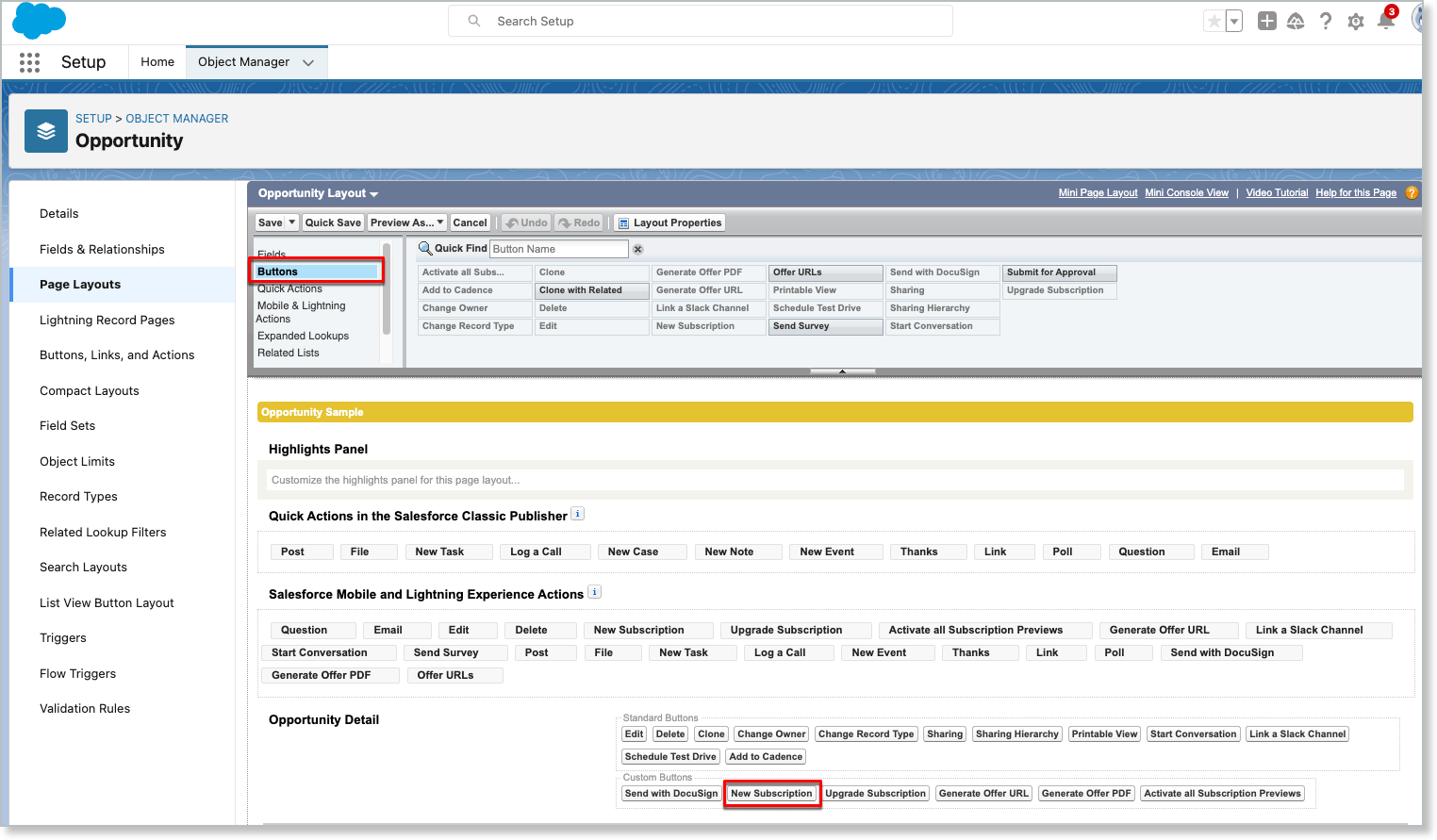Open the notifications bell icon
Screen dimensions: 1437x840
pyautogui.click(x=1386, y=21)
